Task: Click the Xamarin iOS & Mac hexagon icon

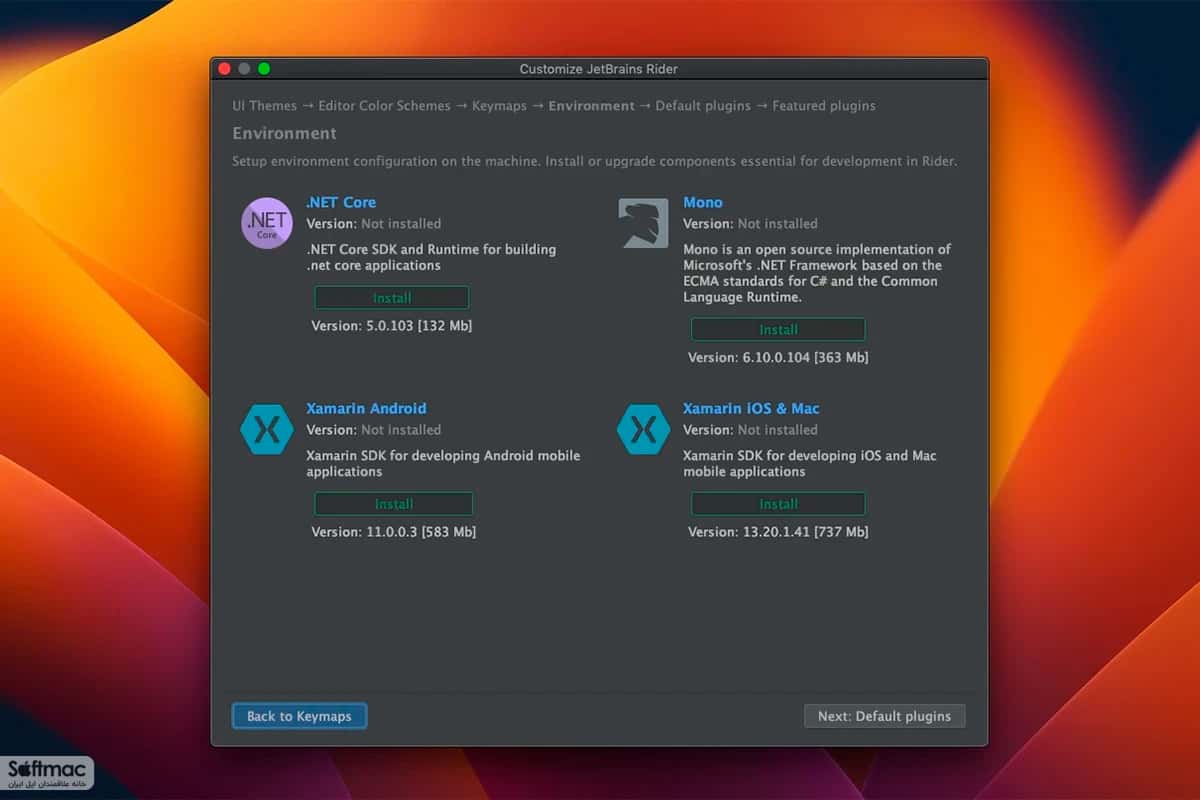Action: (643, 429)
